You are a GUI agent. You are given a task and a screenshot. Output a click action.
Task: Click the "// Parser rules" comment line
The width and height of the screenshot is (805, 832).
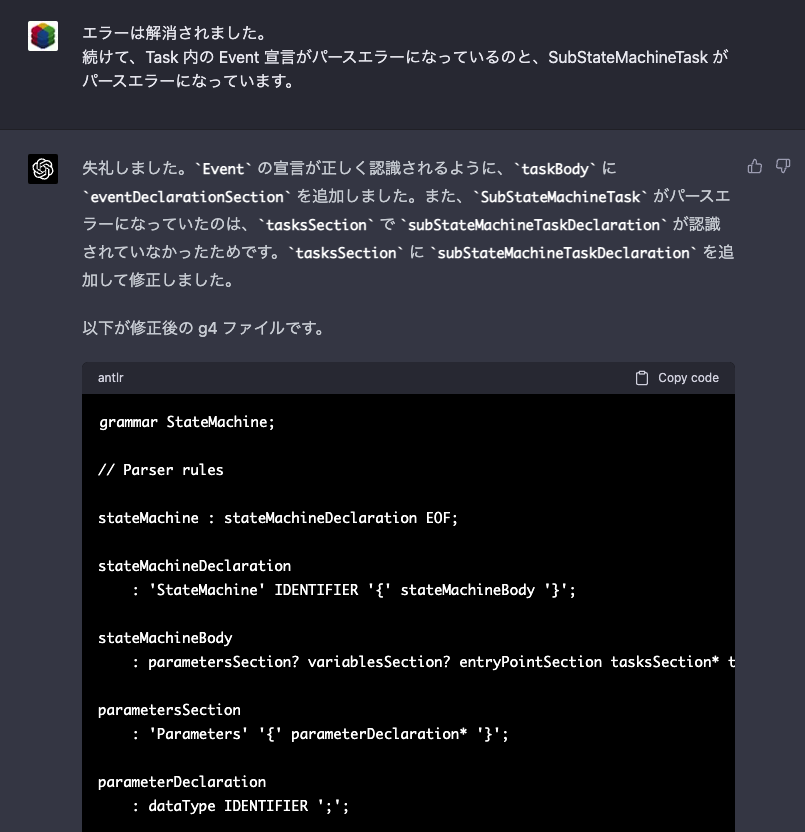(161, 470)
